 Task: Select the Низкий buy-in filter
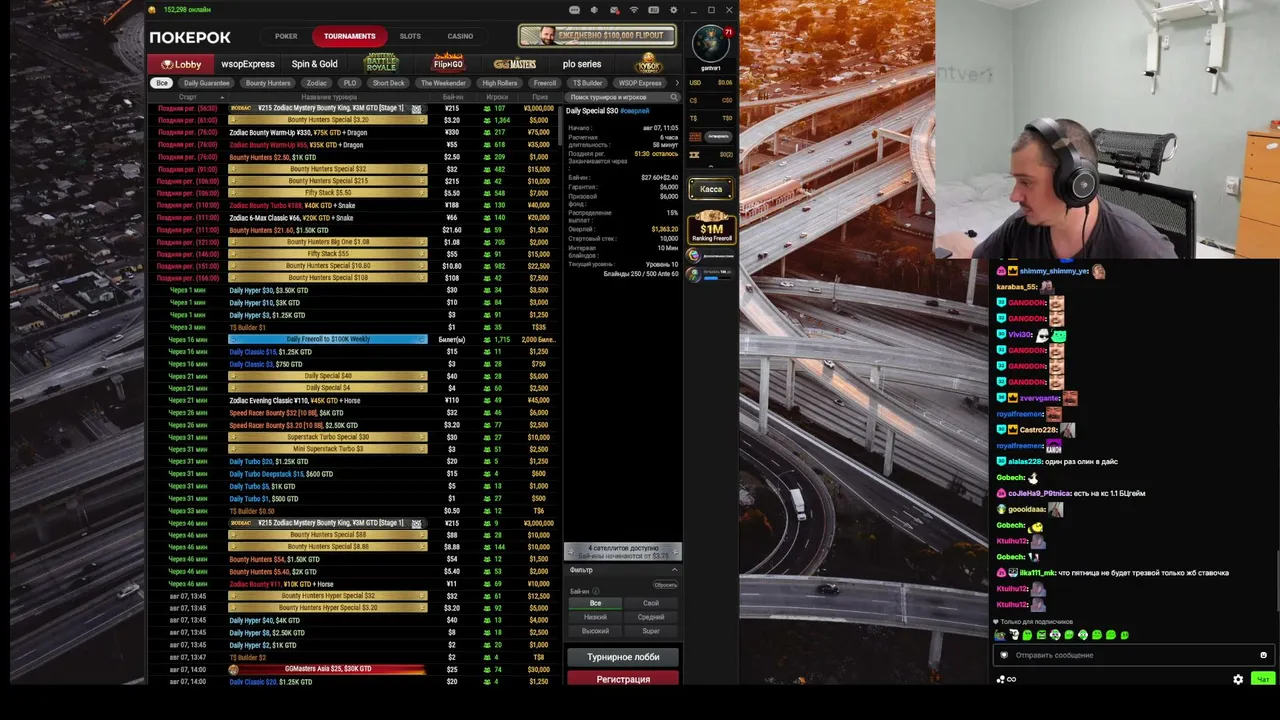tap(595, 617)
